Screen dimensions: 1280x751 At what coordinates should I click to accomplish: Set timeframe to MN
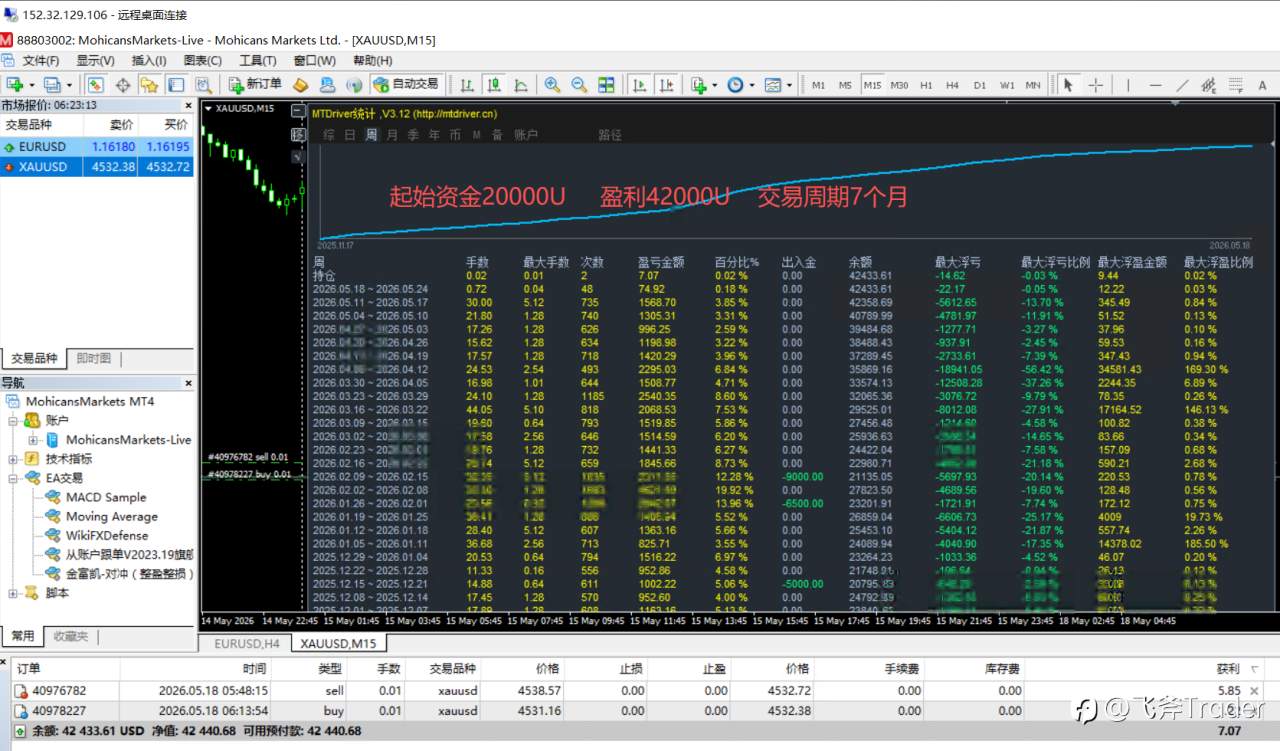coord(1033,85)
